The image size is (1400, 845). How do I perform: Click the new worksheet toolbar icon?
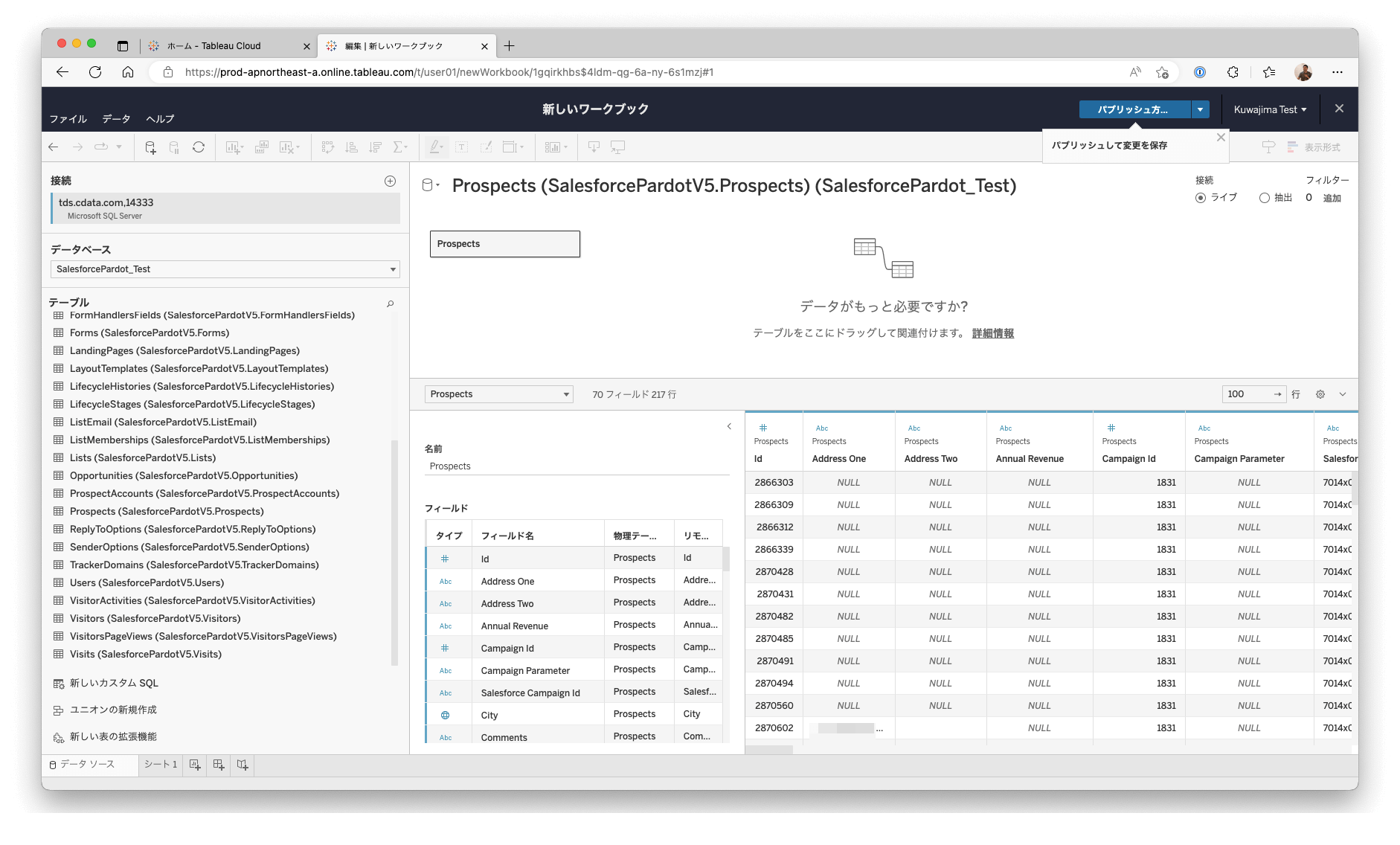point(233,147)
